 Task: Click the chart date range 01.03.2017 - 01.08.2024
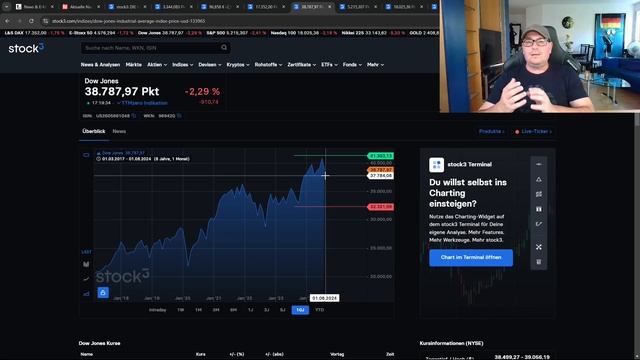coord(143,159)
